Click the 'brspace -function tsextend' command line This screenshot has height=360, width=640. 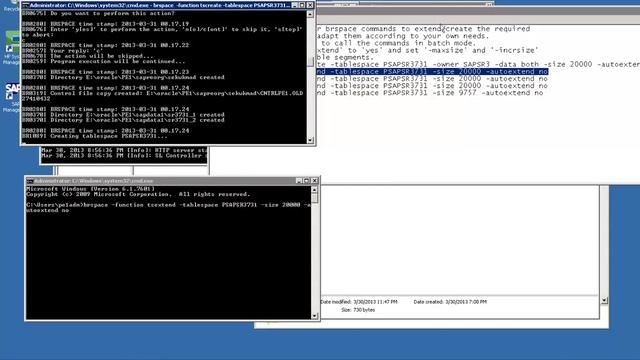pyautogui.click(x=168, y=207)
